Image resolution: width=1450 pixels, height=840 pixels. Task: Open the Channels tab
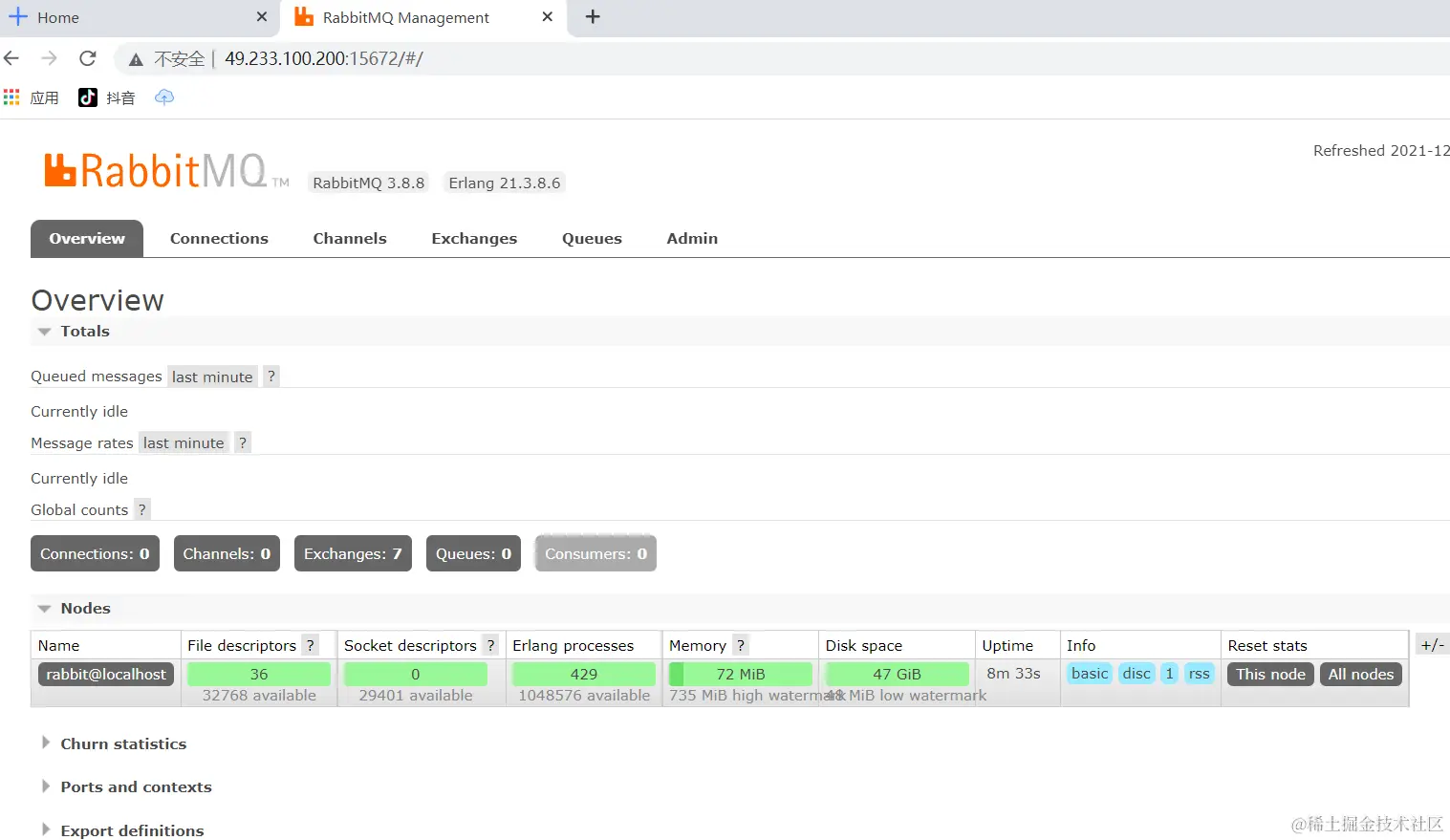coord(350,239)
